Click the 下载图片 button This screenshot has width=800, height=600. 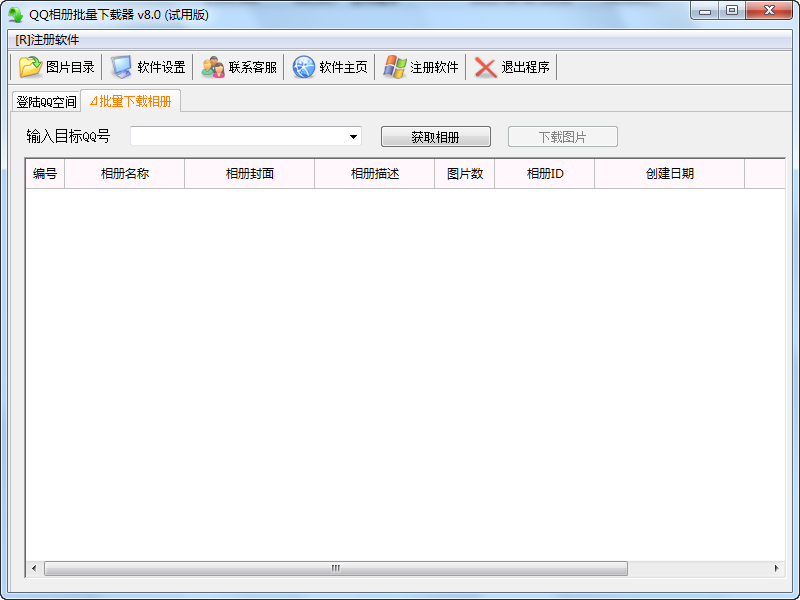(x=563, y=137)
